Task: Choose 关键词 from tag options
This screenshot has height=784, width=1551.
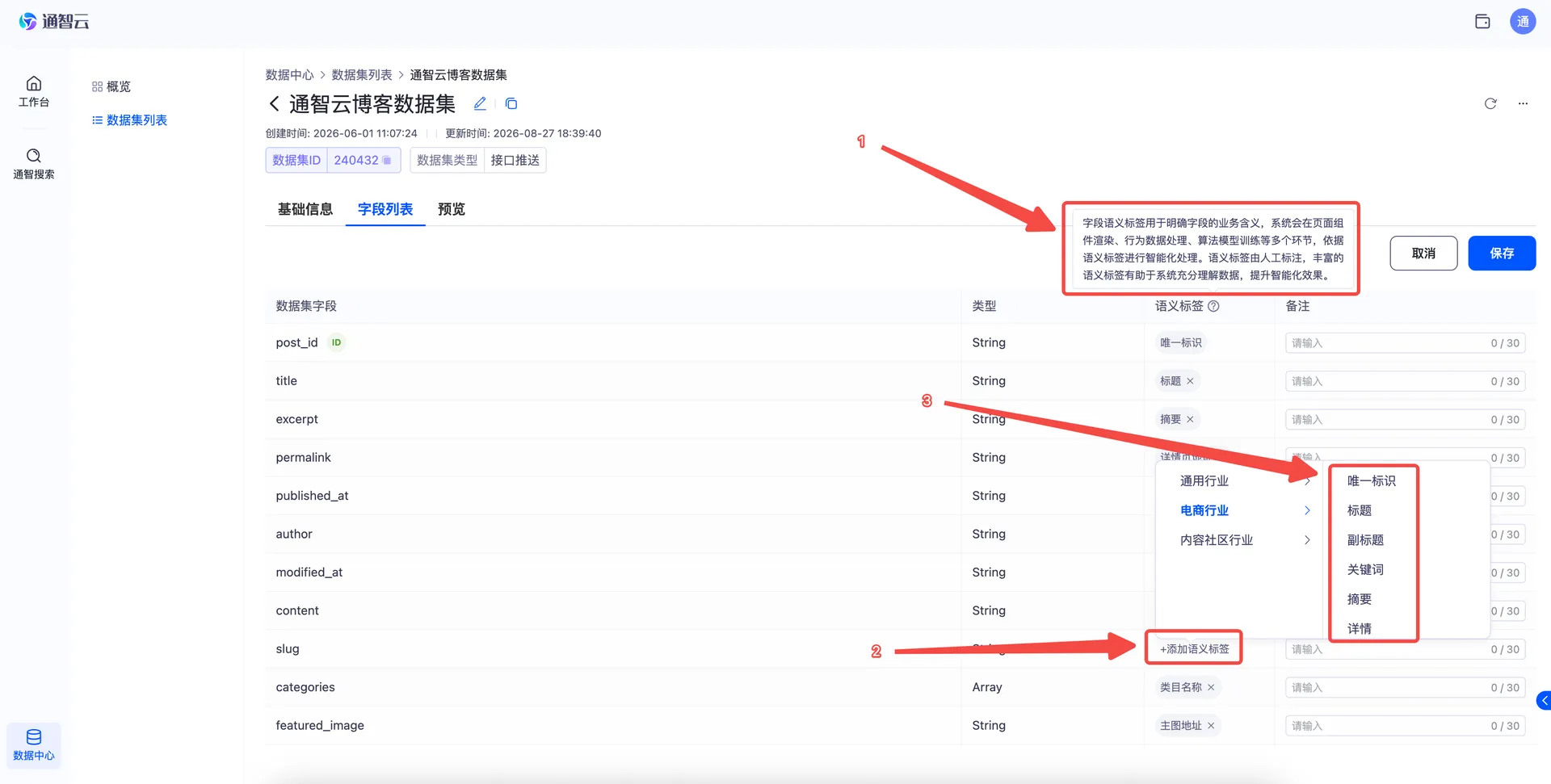Action: coord(1365,569)
